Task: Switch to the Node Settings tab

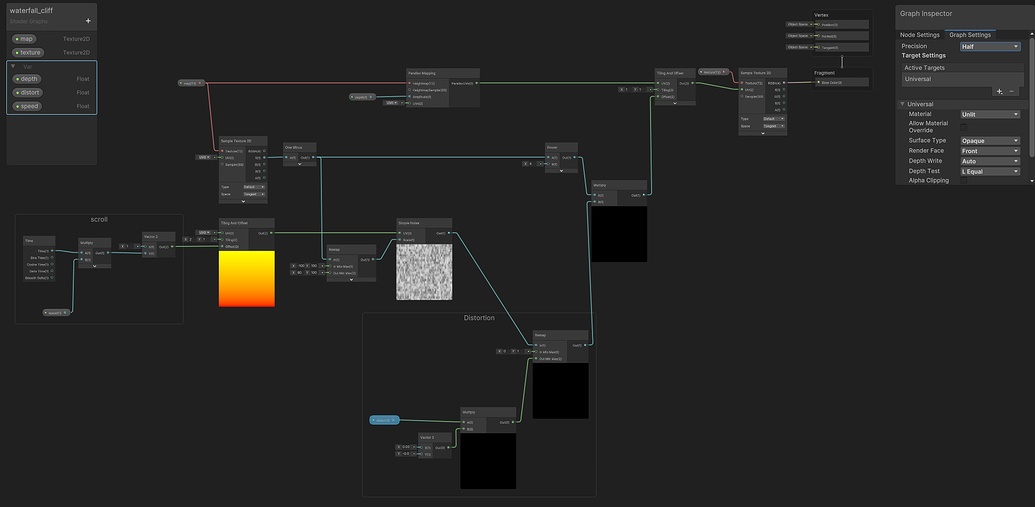Action: click(919, 35)
